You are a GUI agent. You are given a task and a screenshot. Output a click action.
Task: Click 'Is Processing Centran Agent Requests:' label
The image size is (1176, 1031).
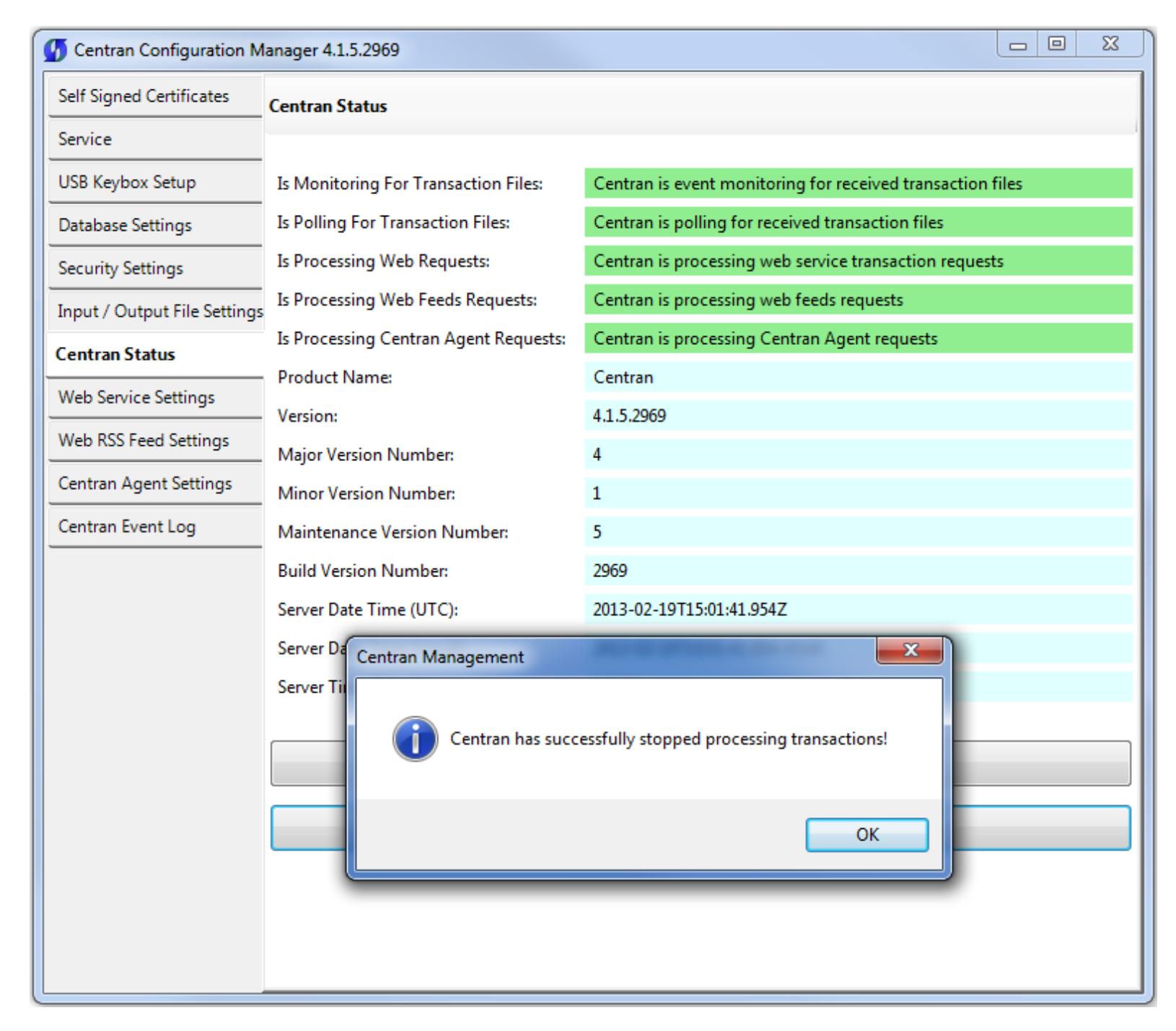422,338
